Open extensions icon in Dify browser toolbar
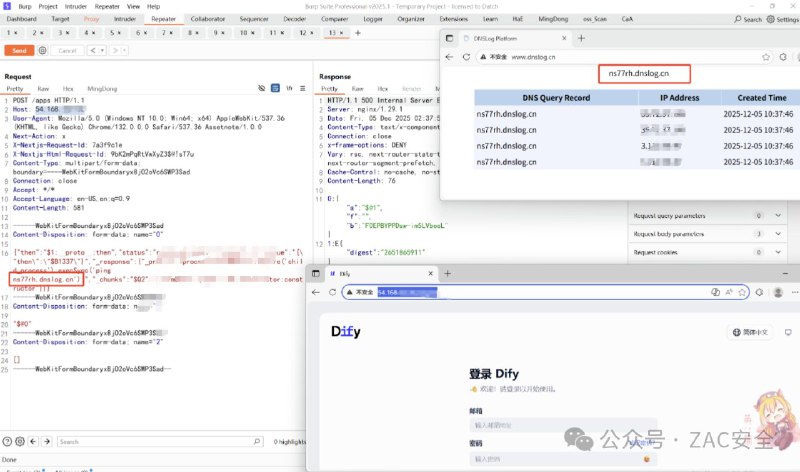The width and height of the screenshot is (800, 472). pos(759,292)
